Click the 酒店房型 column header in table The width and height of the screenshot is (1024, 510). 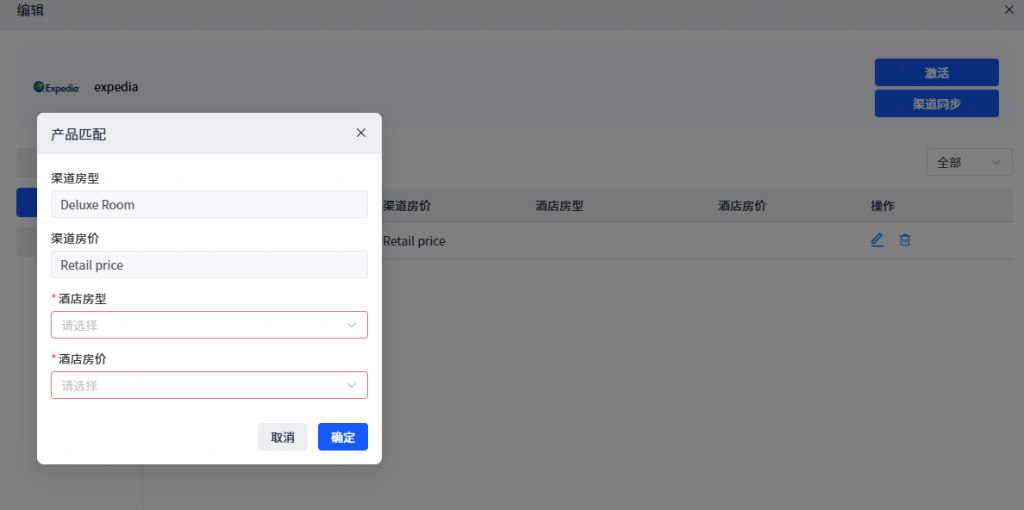pyautogui.click(x=559, y=206)
